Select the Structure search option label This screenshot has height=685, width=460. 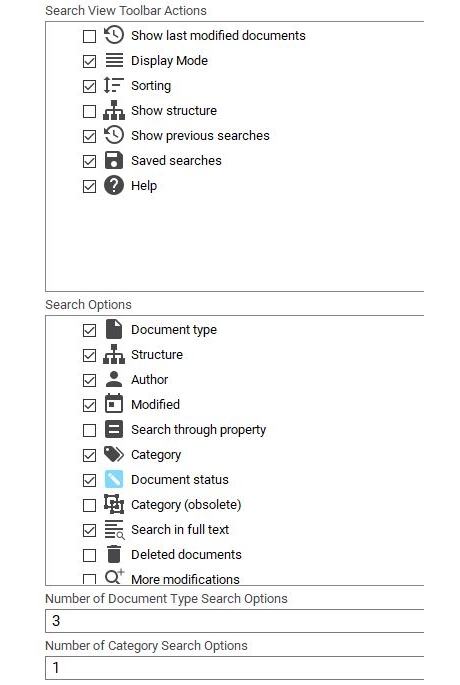coord(157,354)
